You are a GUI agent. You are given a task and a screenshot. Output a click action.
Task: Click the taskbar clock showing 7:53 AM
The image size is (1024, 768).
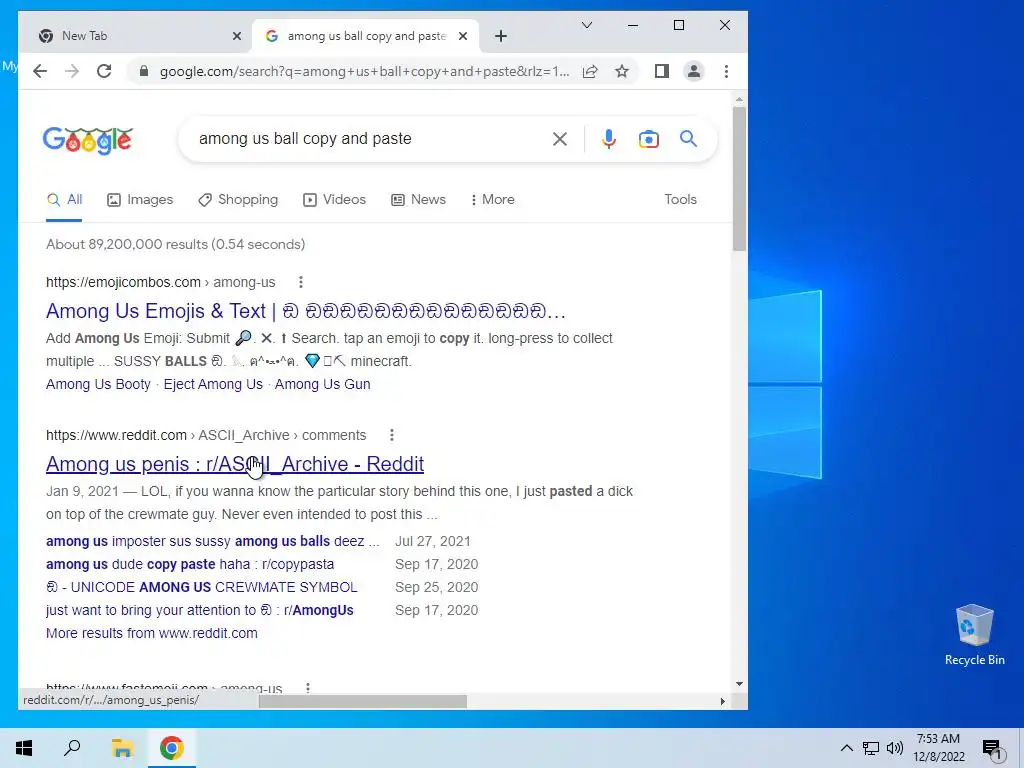938,748
